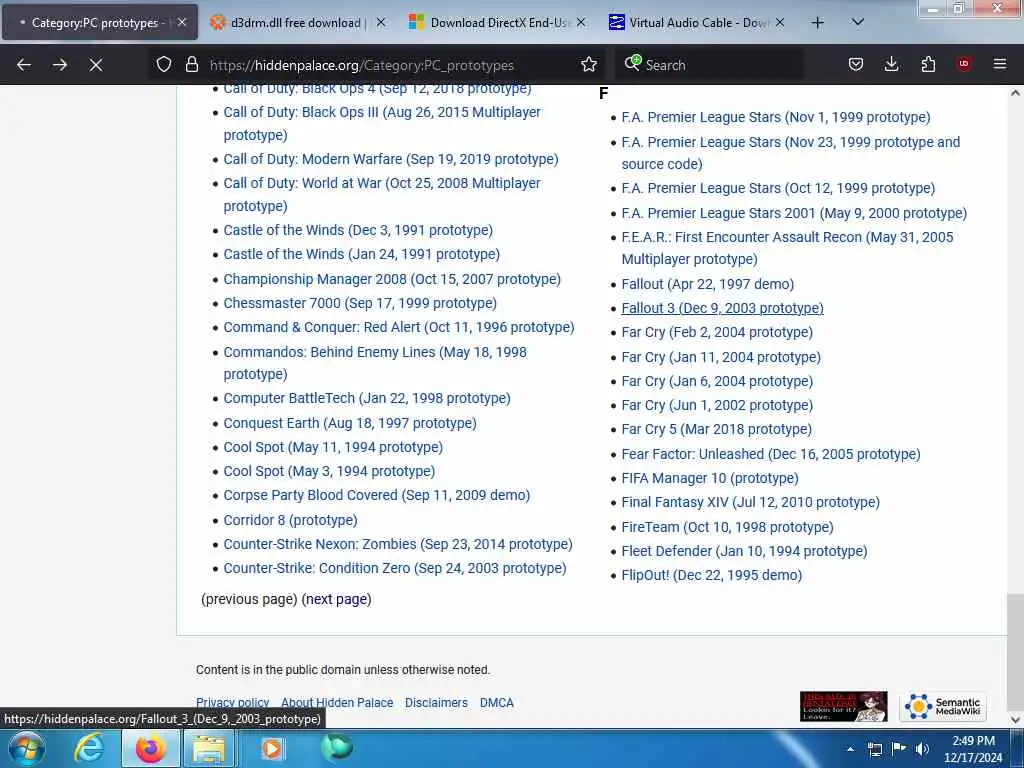Open the Firefox hamburger menu

pos(1000,64)
